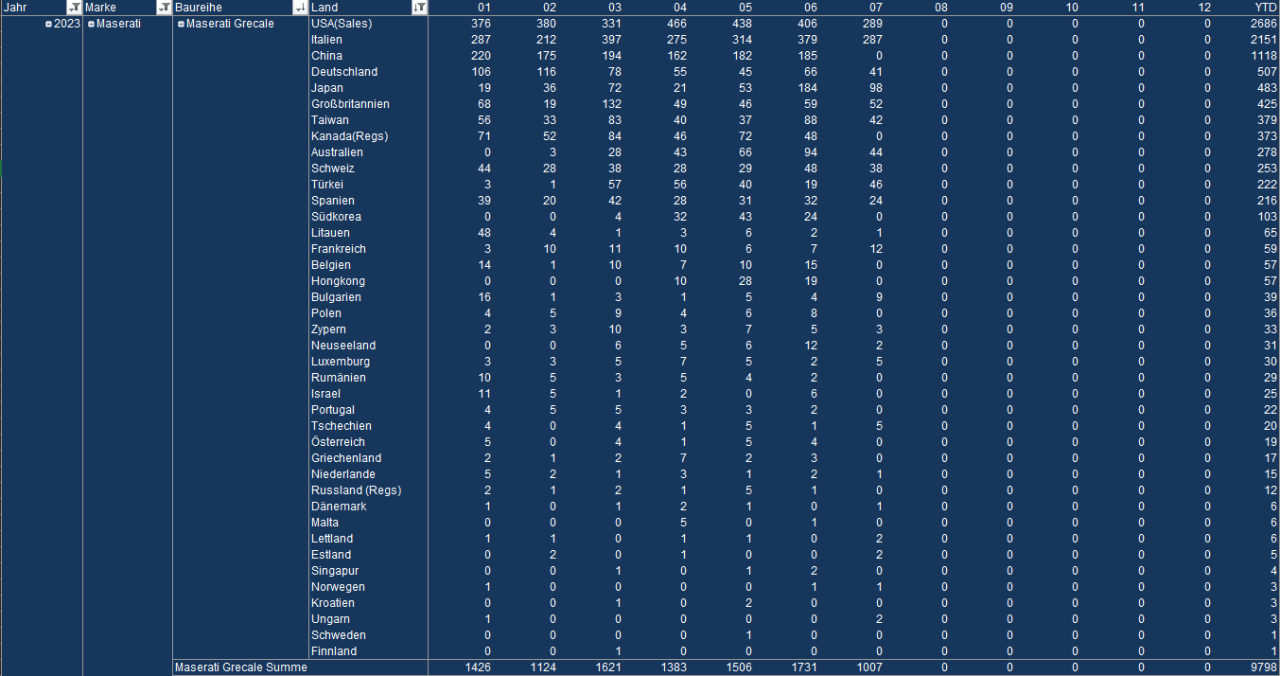Viewport: 1280px width, 676px height.
Task: Open the Marke field filter button
Action: [163, 8]
